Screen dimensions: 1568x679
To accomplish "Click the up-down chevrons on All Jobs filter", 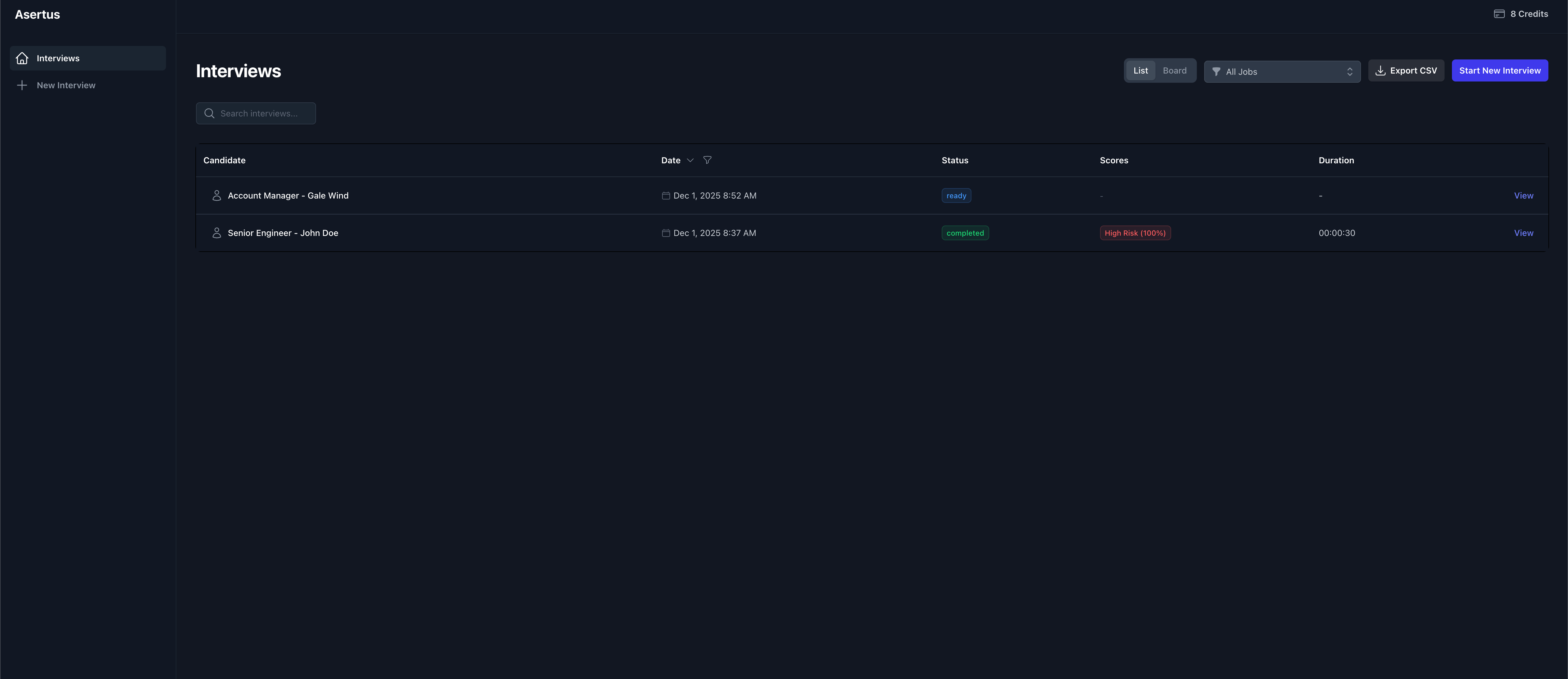I will click(x=1351, y=71).
